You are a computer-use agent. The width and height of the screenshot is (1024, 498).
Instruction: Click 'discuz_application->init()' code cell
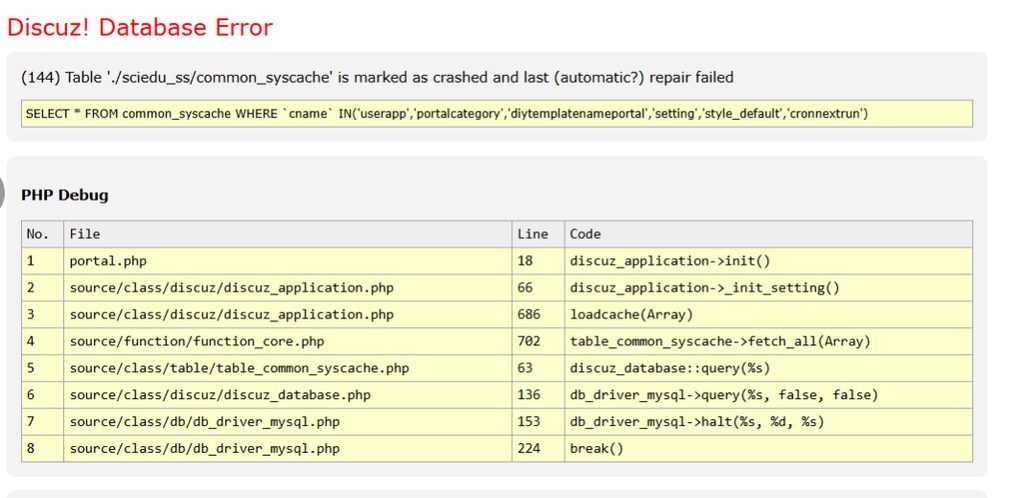[769, 261]
